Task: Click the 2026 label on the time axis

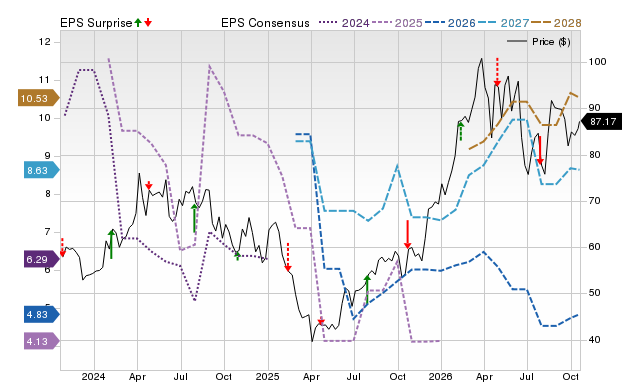Action: 440,376
